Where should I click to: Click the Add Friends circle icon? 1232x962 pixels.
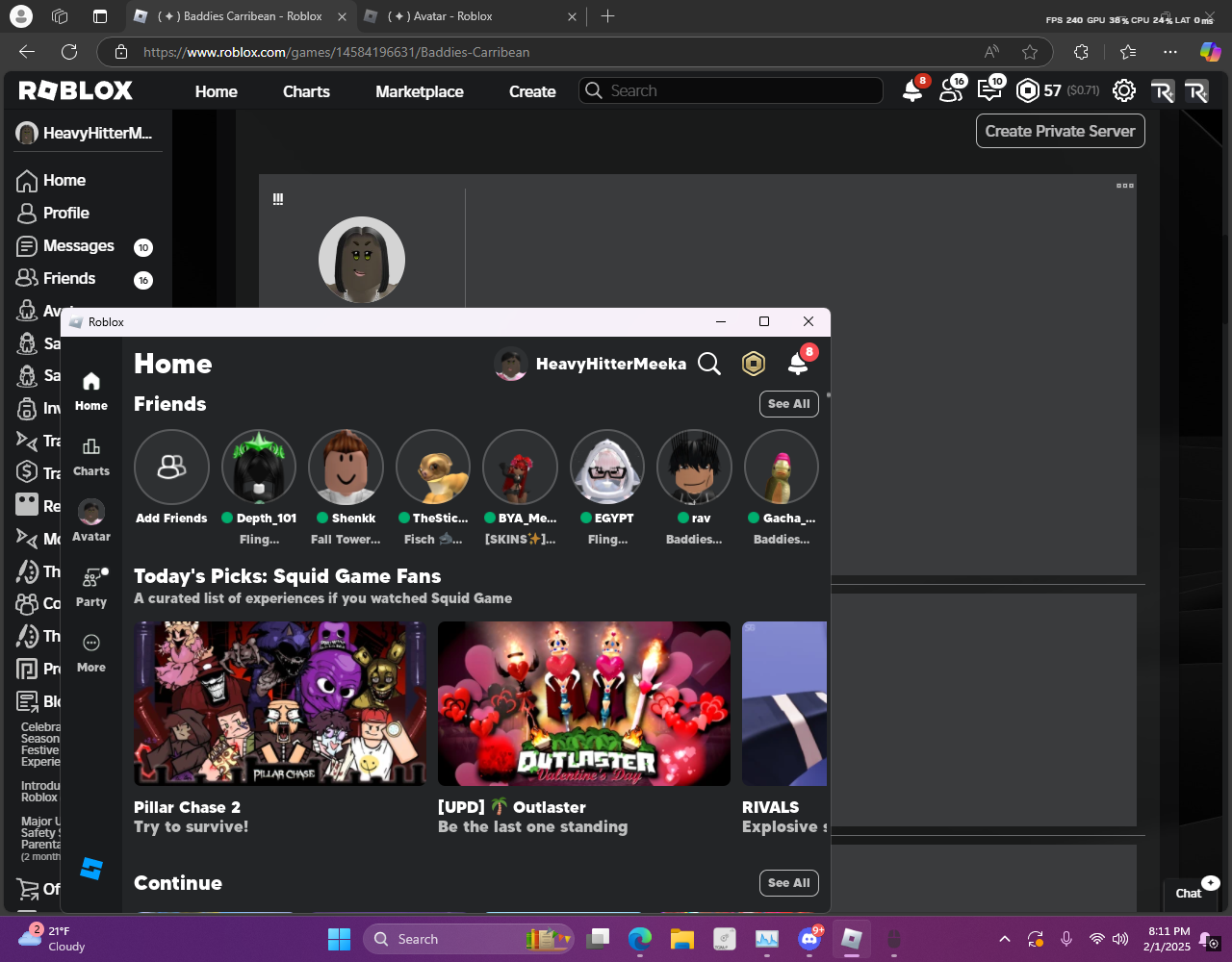(171, 467)
